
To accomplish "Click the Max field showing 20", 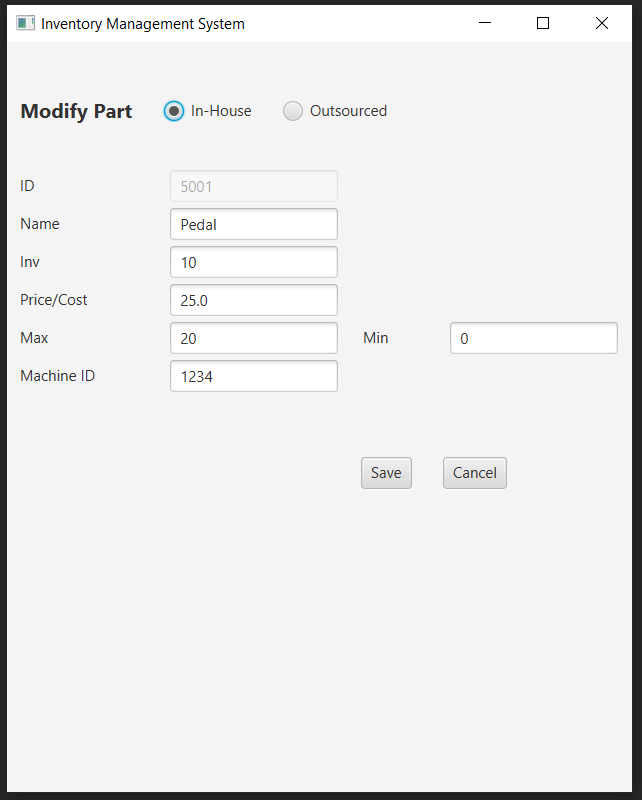I will click(x=253, y=338).
